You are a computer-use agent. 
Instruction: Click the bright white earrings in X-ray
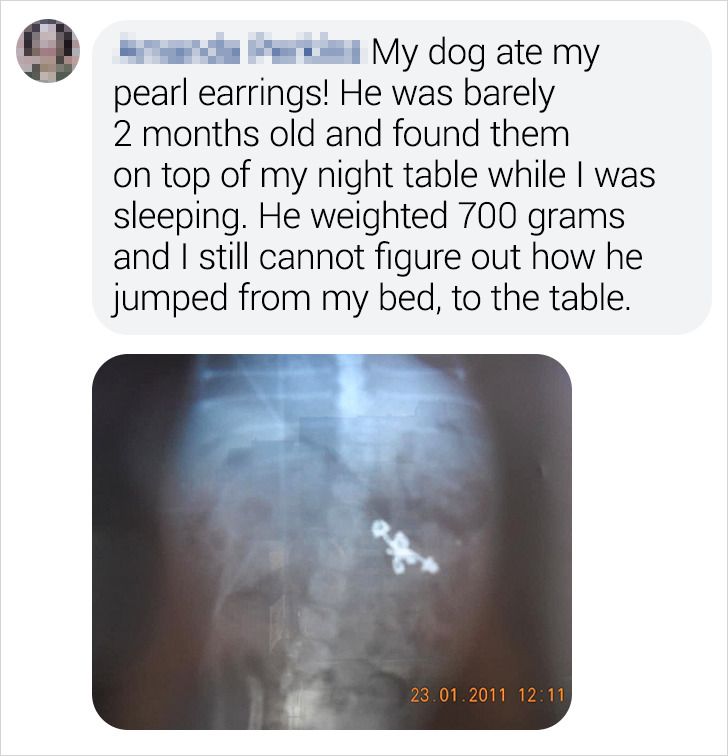[x=404, y=547]
